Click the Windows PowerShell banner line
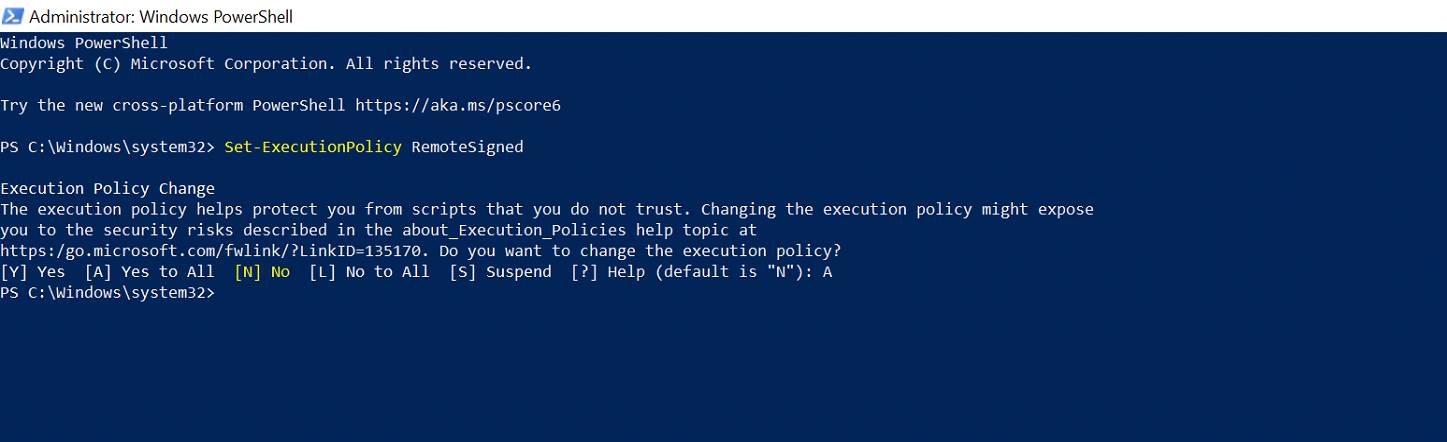This screenshot has height=442, width=1447. (84, 43)
